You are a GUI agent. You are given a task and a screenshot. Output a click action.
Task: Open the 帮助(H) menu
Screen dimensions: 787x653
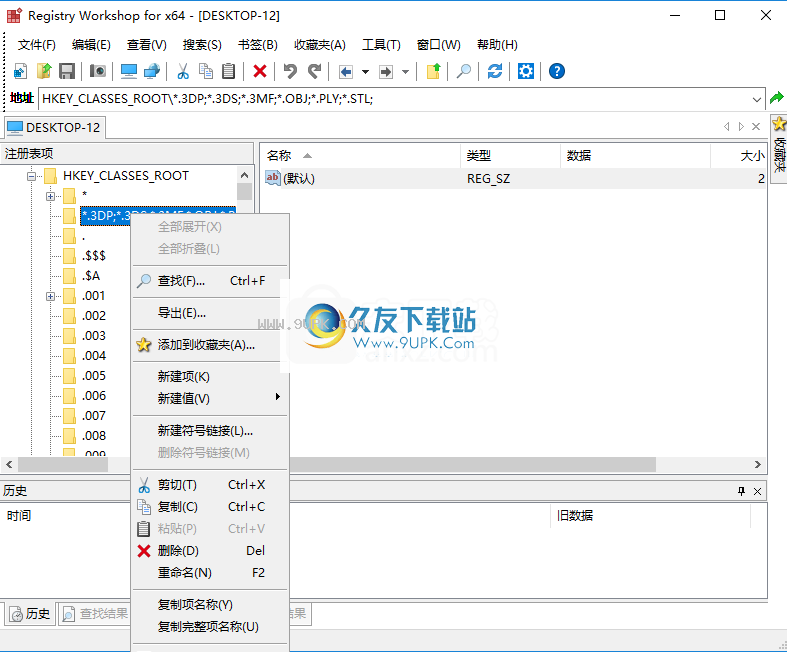coord(497,45)
